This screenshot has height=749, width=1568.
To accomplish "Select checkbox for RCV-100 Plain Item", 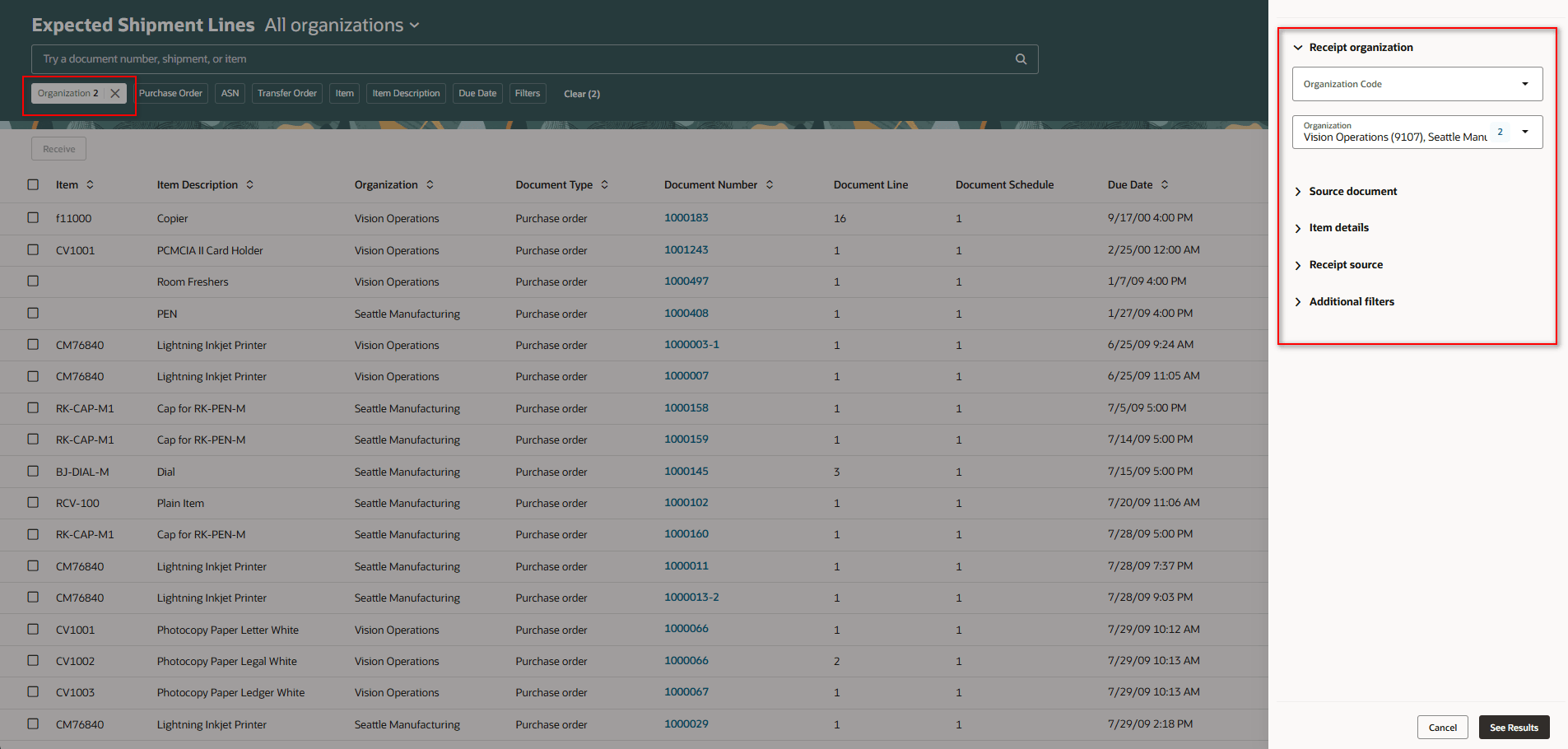I will pos(33,502).
